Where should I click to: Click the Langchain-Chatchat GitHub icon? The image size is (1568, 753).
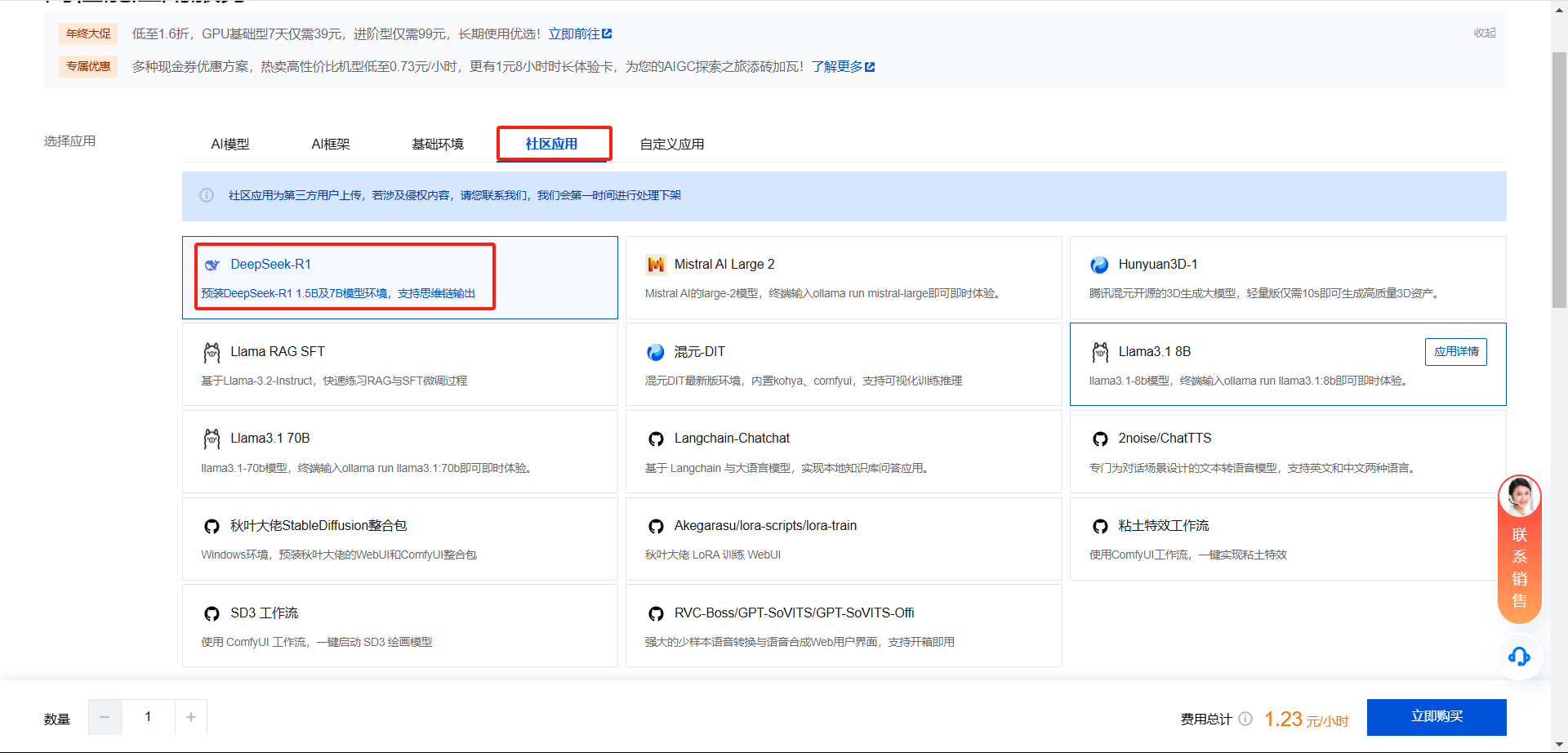[656, 439]
